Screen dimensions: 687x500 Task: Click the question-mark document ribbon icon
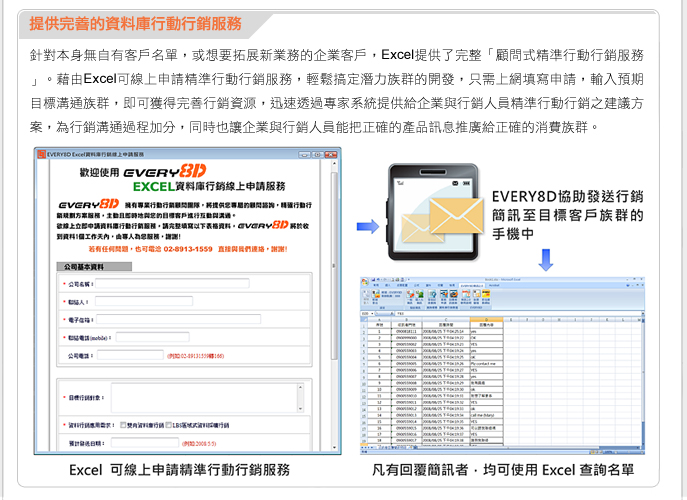432,294
